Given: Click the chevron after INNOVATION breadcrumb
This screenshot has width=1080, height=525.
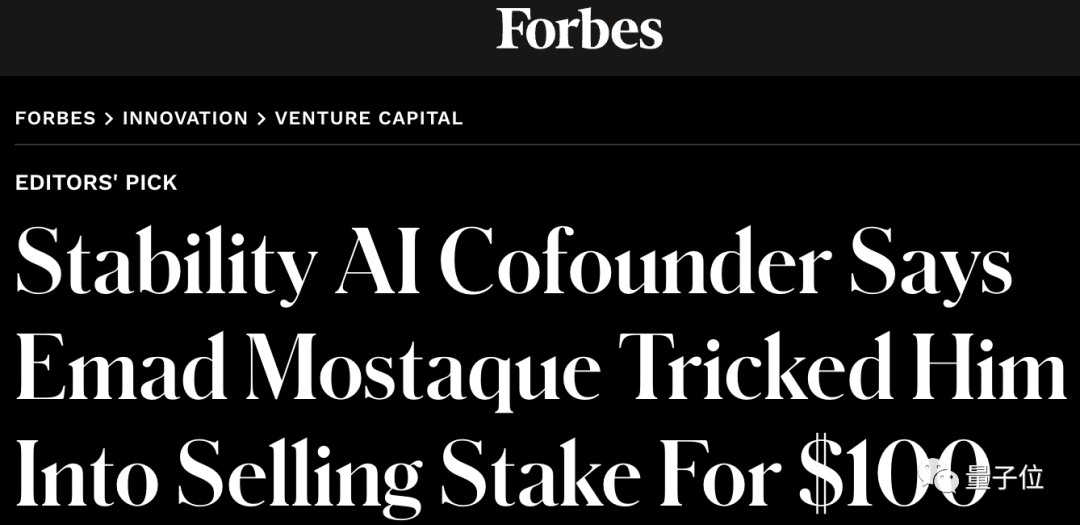Looking at the screenshot, I should [x=261, y=119].
